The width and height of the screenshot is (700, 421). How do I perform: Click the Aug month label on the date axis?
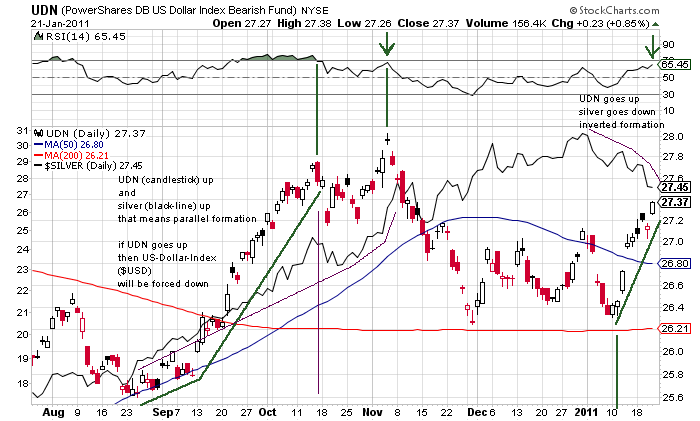[53, 413]
